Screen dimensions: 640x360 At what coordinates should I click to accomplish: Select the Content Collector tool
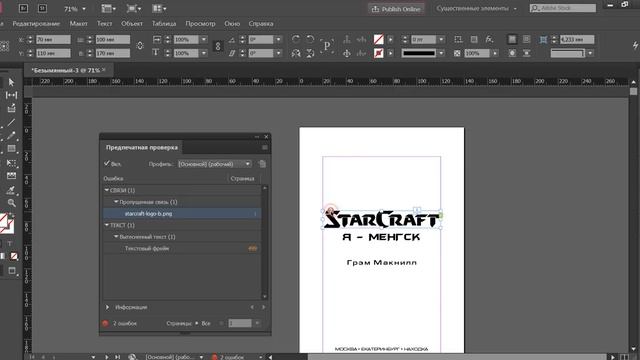coord(11,108)
